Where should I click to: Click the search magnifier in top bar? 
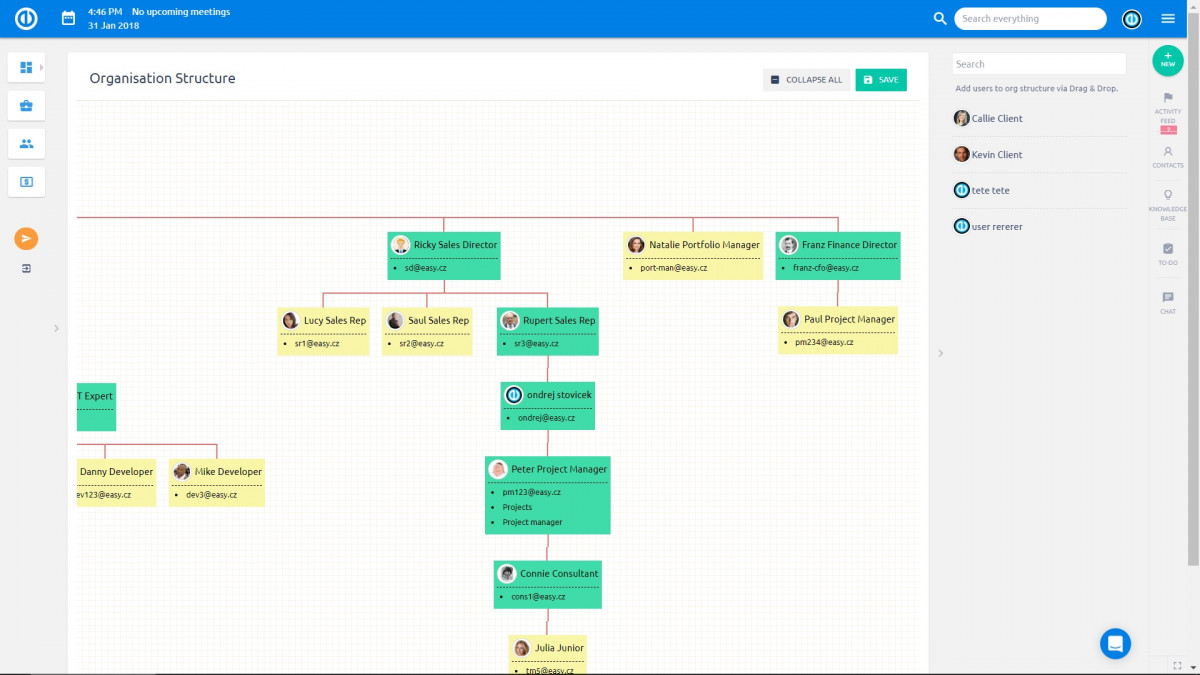click(939, 18)
